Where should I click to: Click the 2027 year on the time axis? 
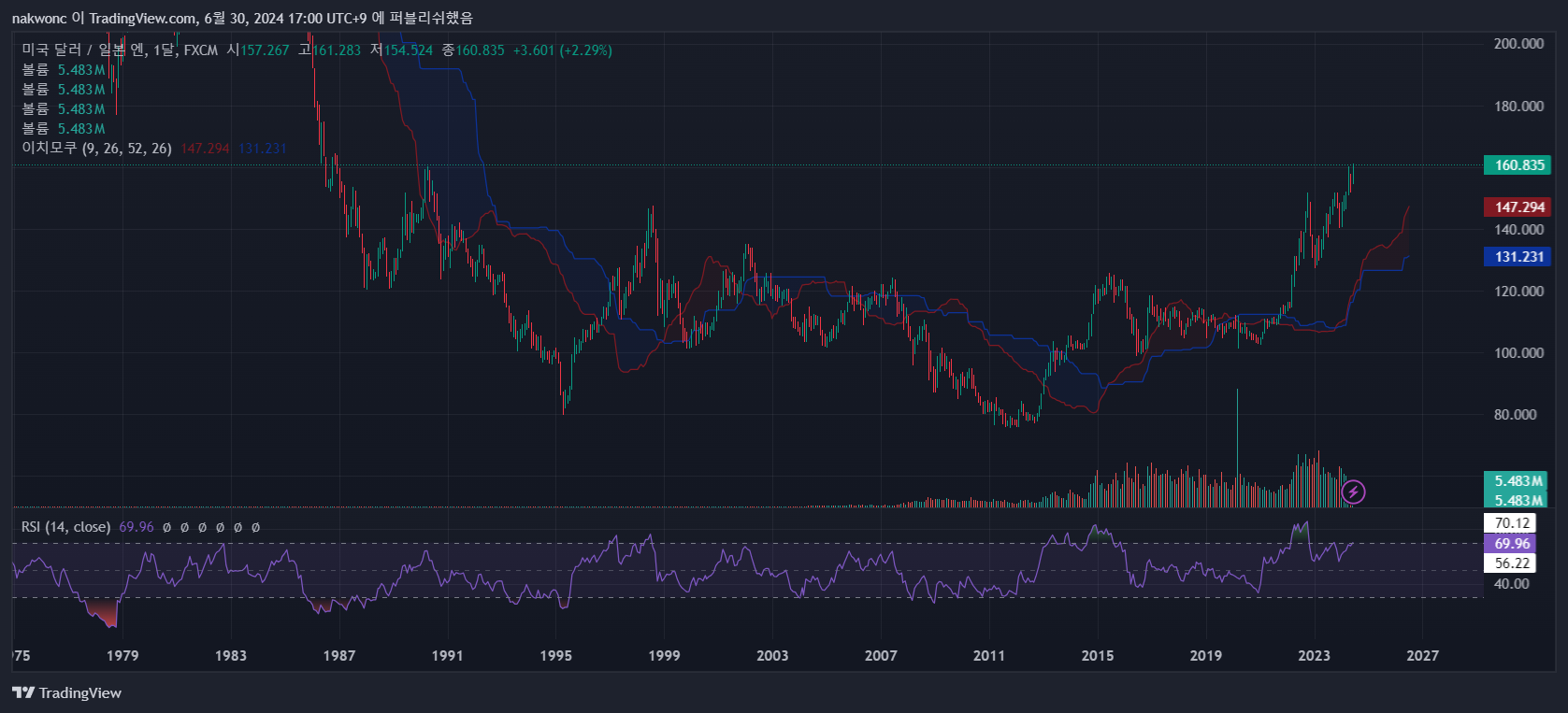point(1422,655)
